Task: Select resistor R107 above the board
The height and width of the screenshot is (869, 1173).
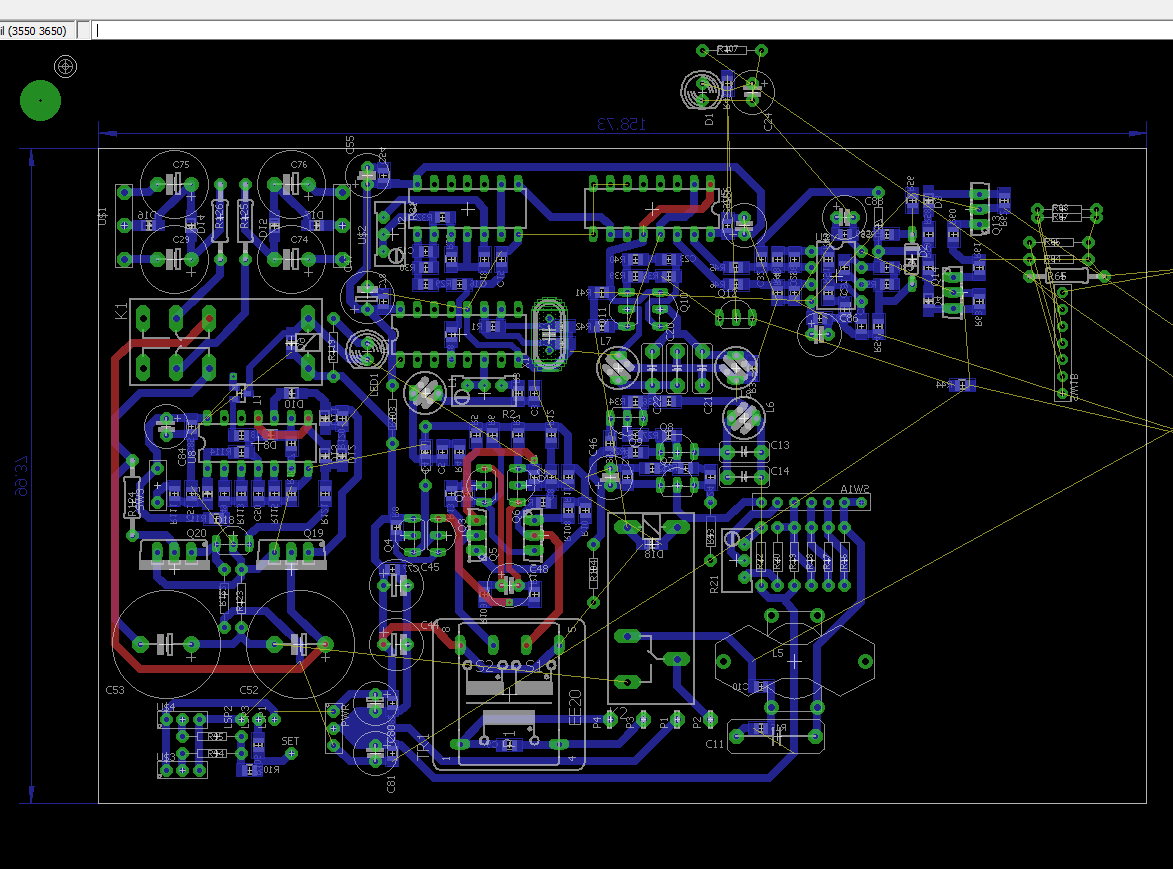Action: [x=731, y=50]
